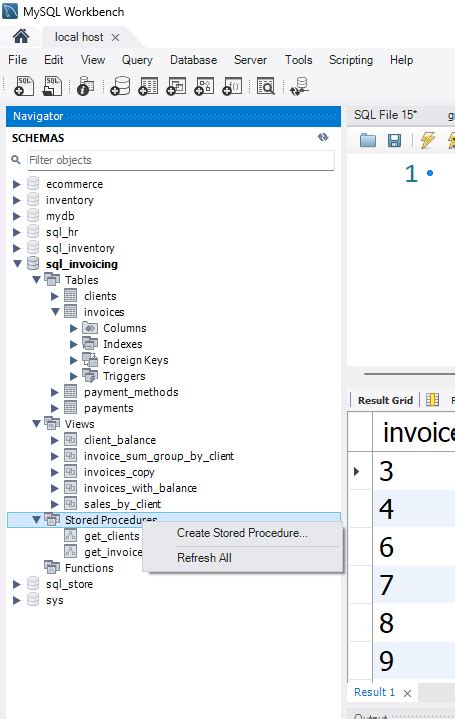Click the Foreign Keys folder icon

[x=90, y=360]
